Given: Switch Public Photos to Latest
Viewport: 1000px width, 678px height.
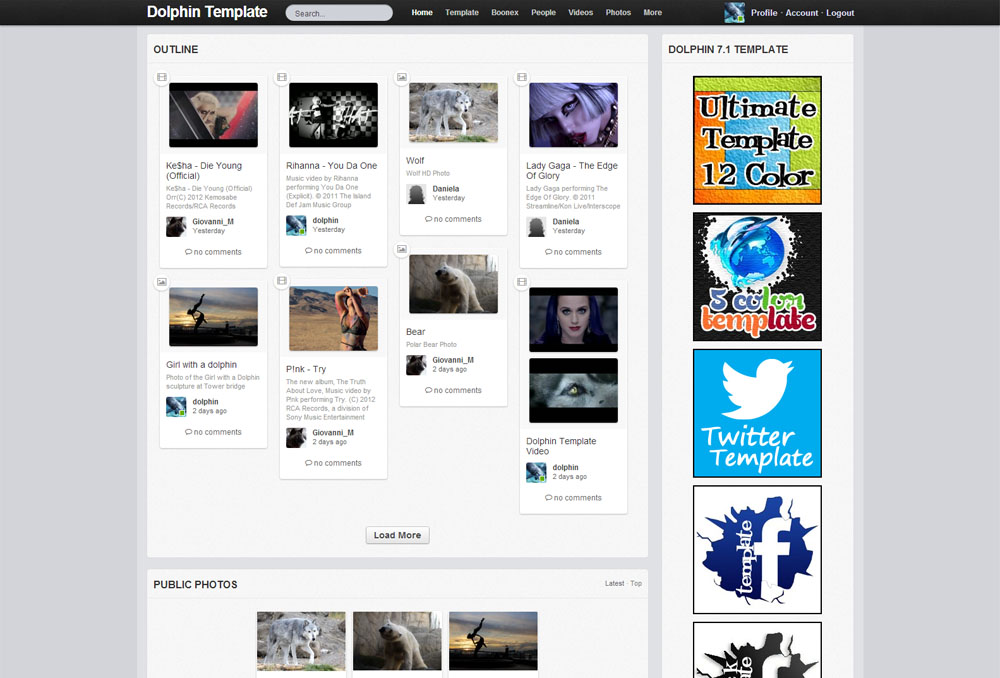Looking at the screenshot, I should [x=614, y=584].
